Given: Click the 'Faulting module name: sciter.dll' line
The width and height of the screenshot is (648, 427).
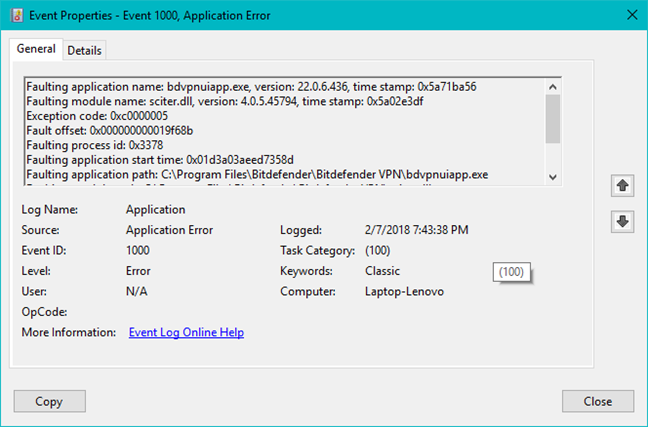Looking at the screenshot, I should [225, 101].
